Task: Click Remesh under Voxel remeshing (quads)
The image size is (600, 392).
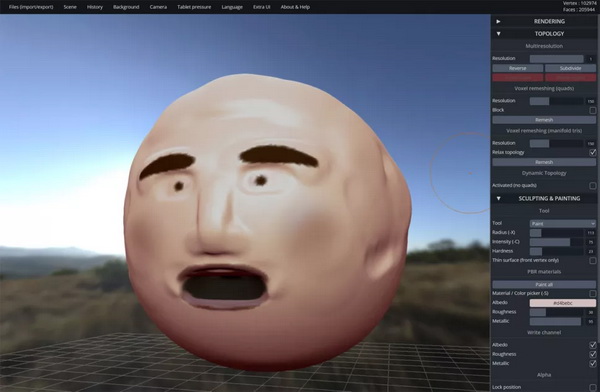Action: [x=544, y=120]
